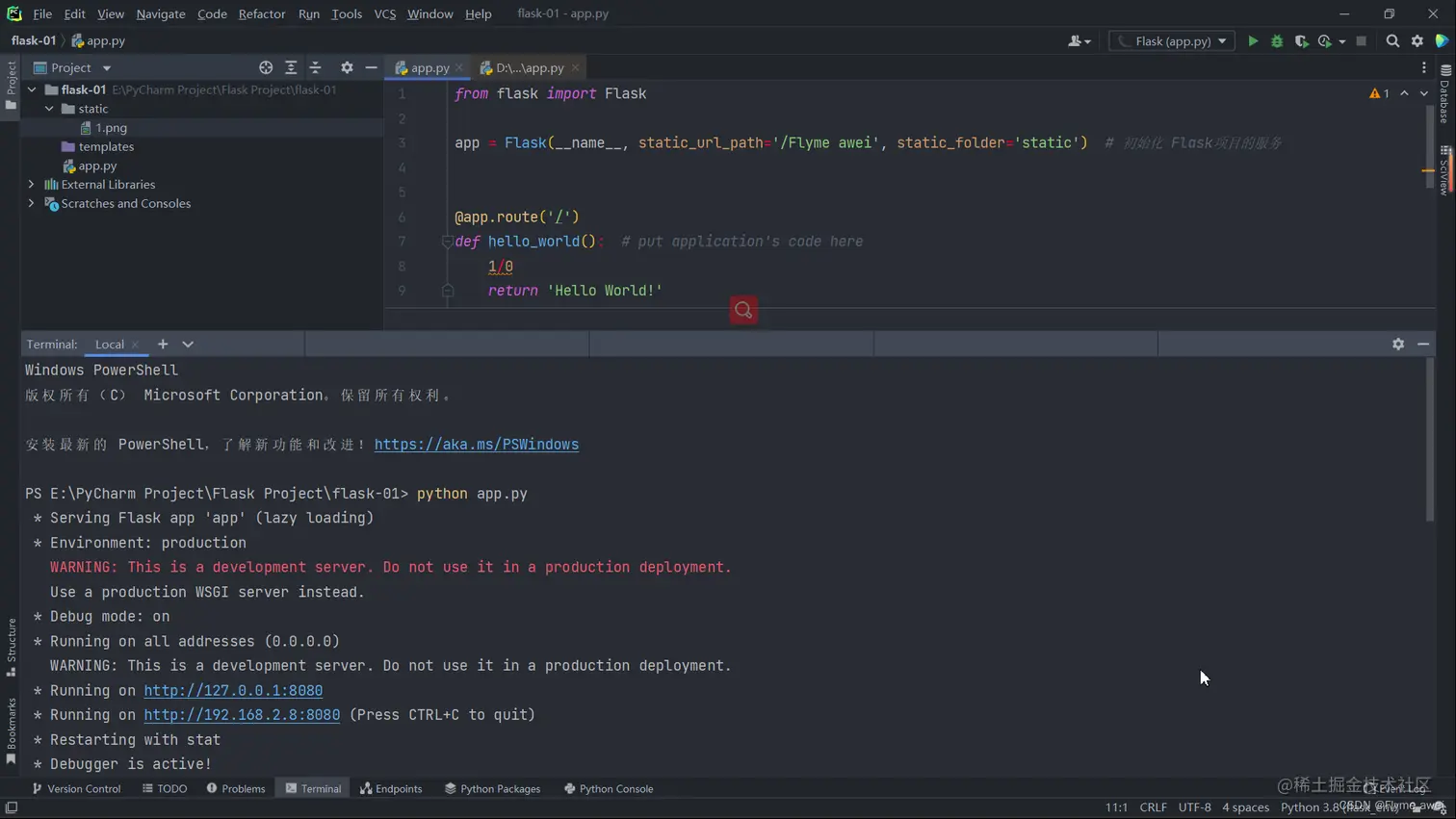Jump to next highlighted error arrow

click(x=1423, y=93)
